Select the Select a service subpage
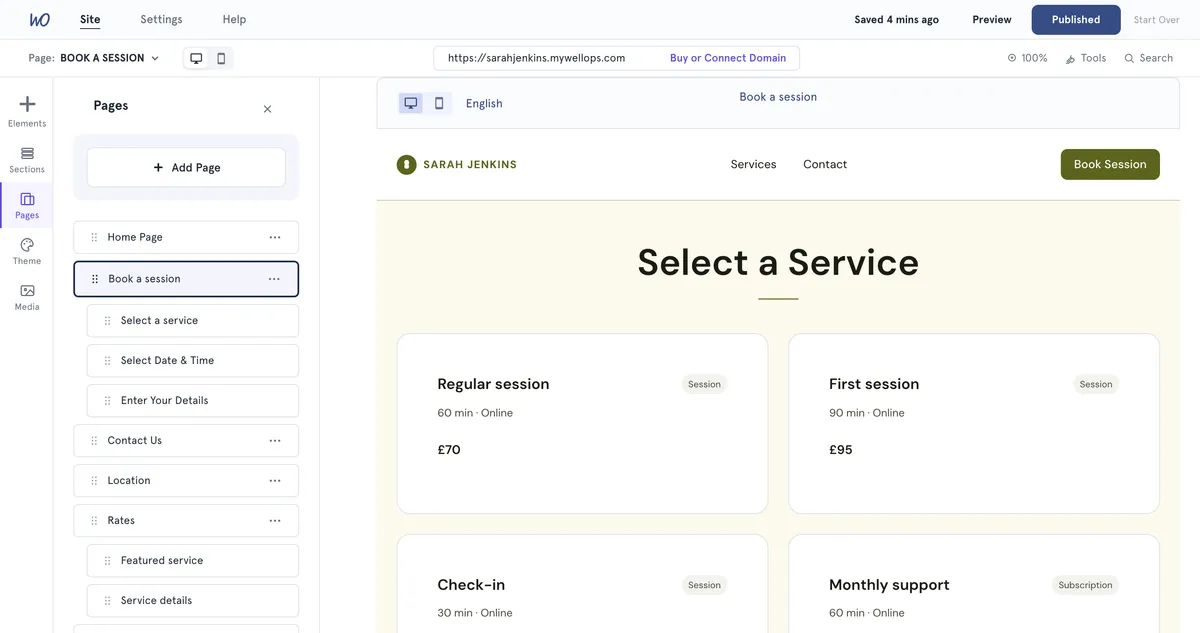The image size is (1200, 633). coord(193,320)
